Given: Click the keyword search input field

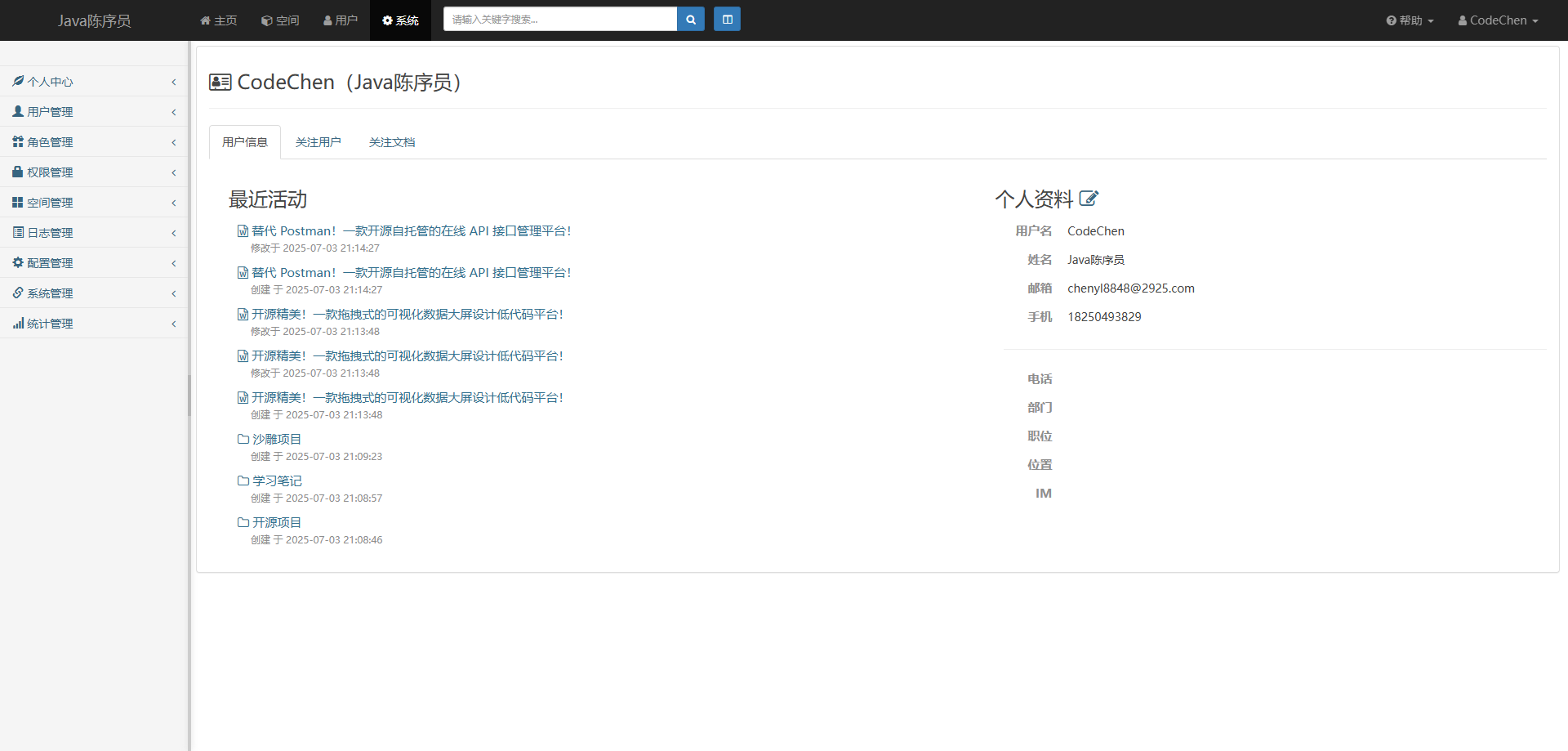Looking at the screenshot, I should click(x=560, y=20).
